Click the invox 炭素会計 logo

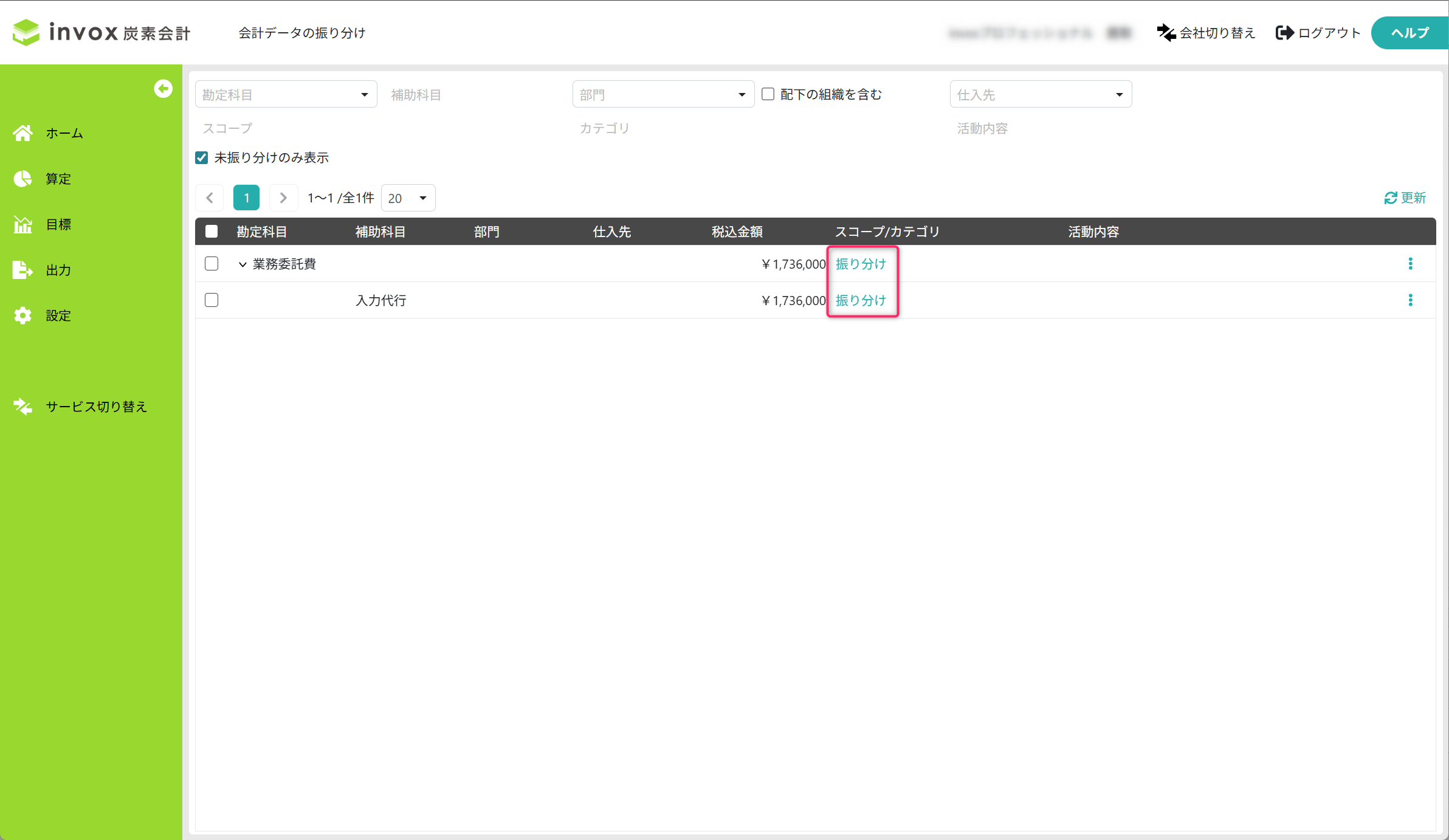102,32
